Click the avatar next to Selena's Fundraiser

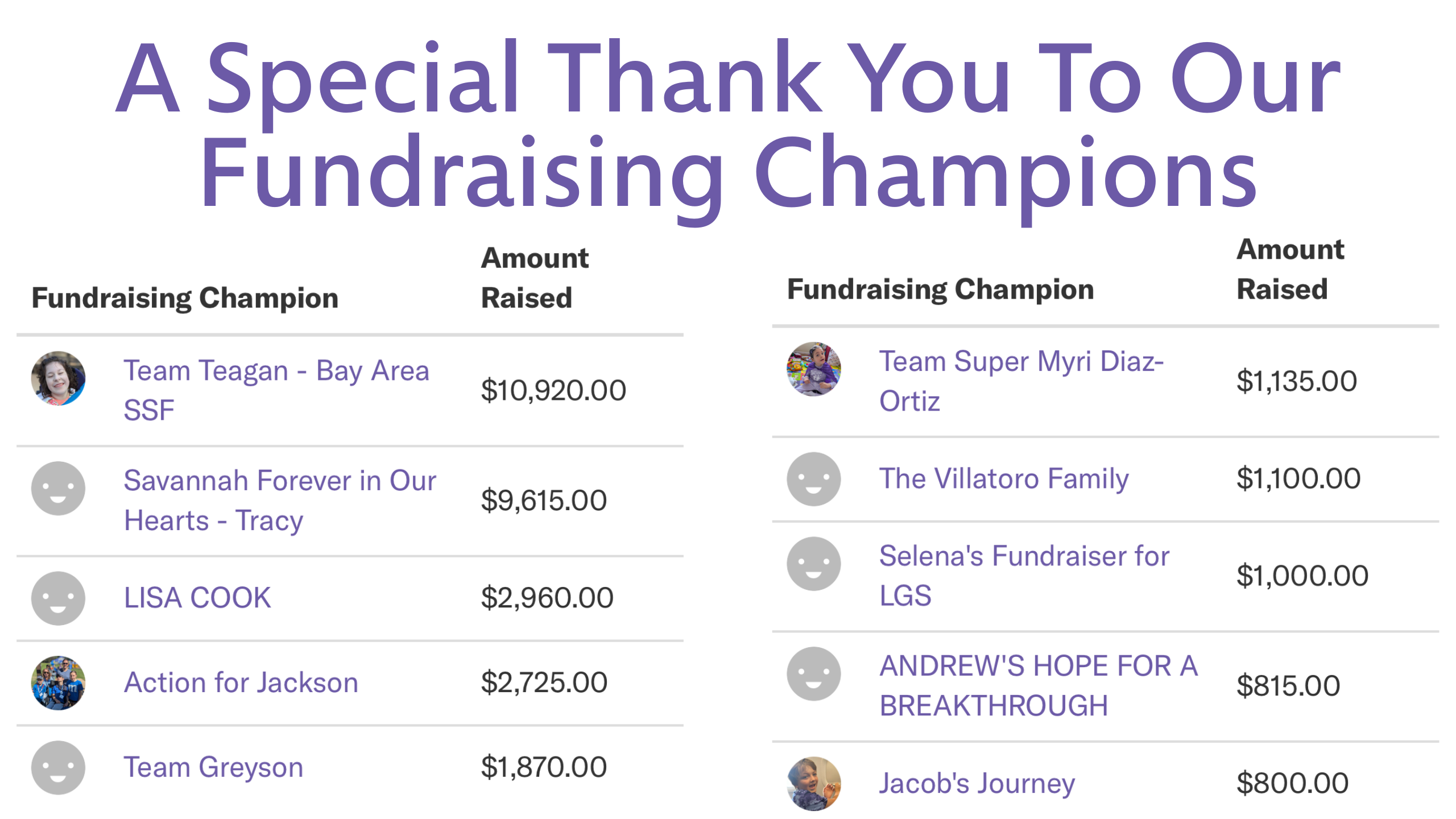point(814,564)
